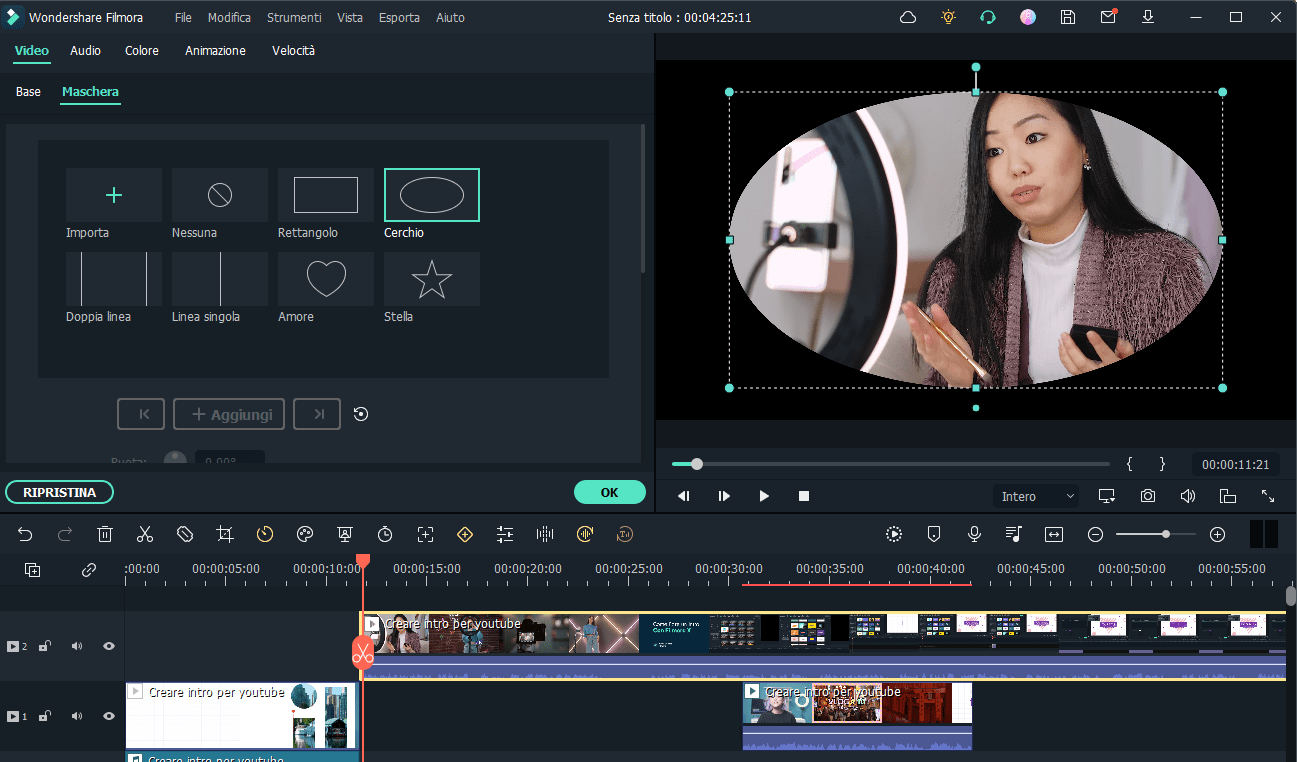
Task: Go to the Base sub-tab
Action: (28, 91)
